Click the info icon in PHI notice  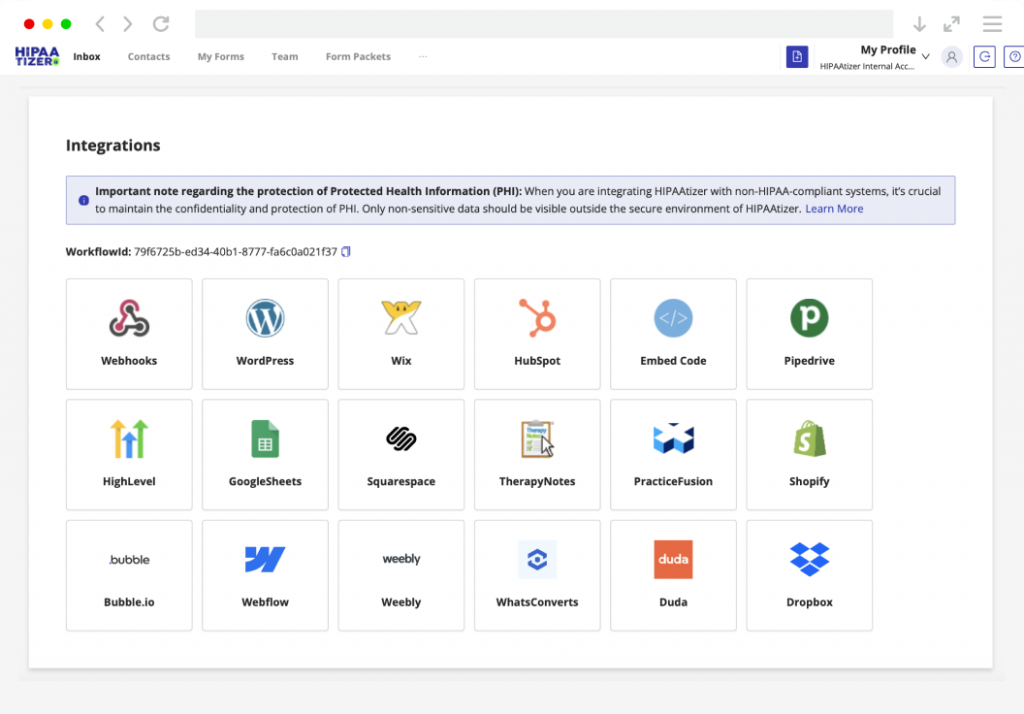pos(84,201)
